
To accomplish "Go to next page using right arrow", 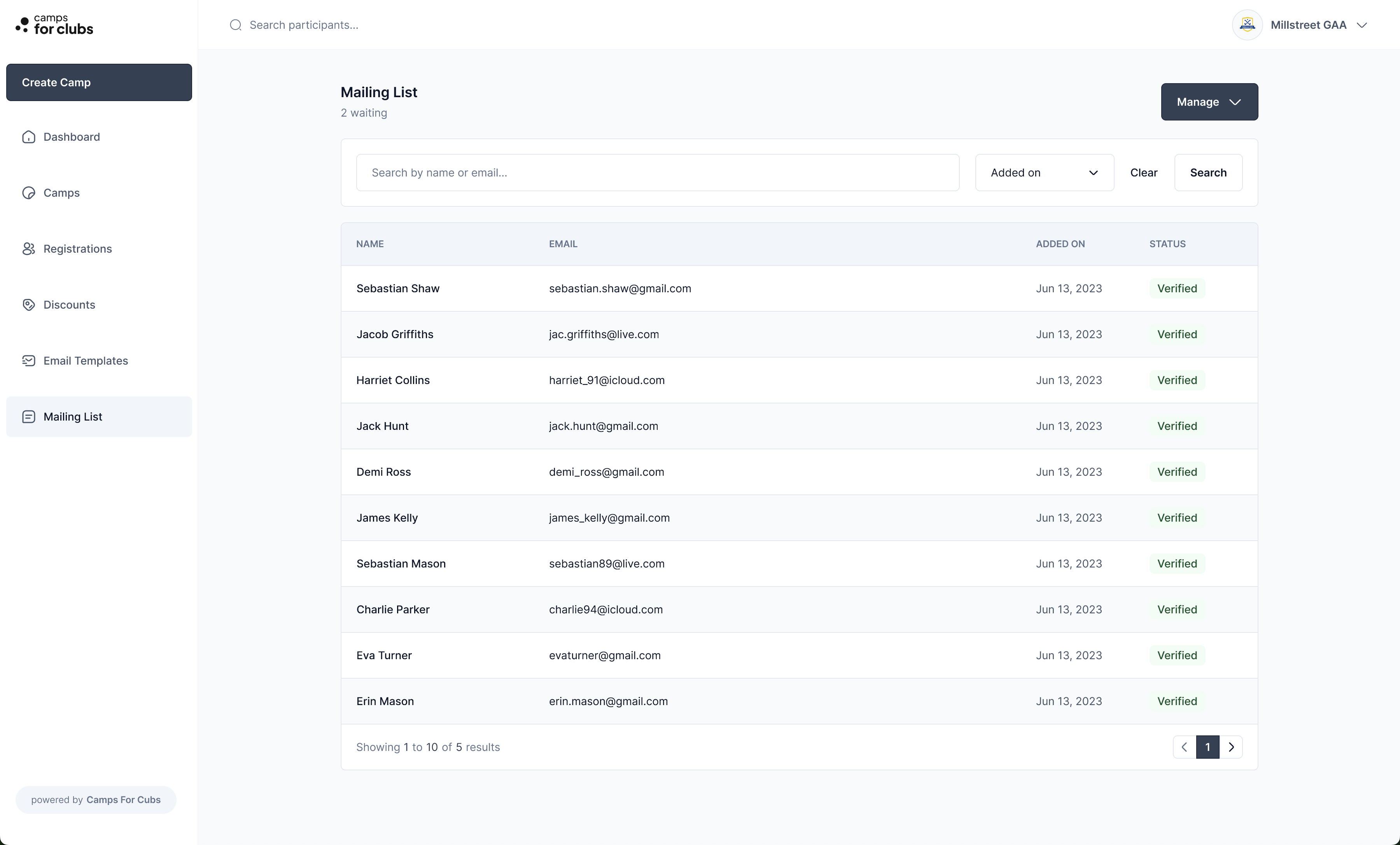I will (x=1231, y=747).
